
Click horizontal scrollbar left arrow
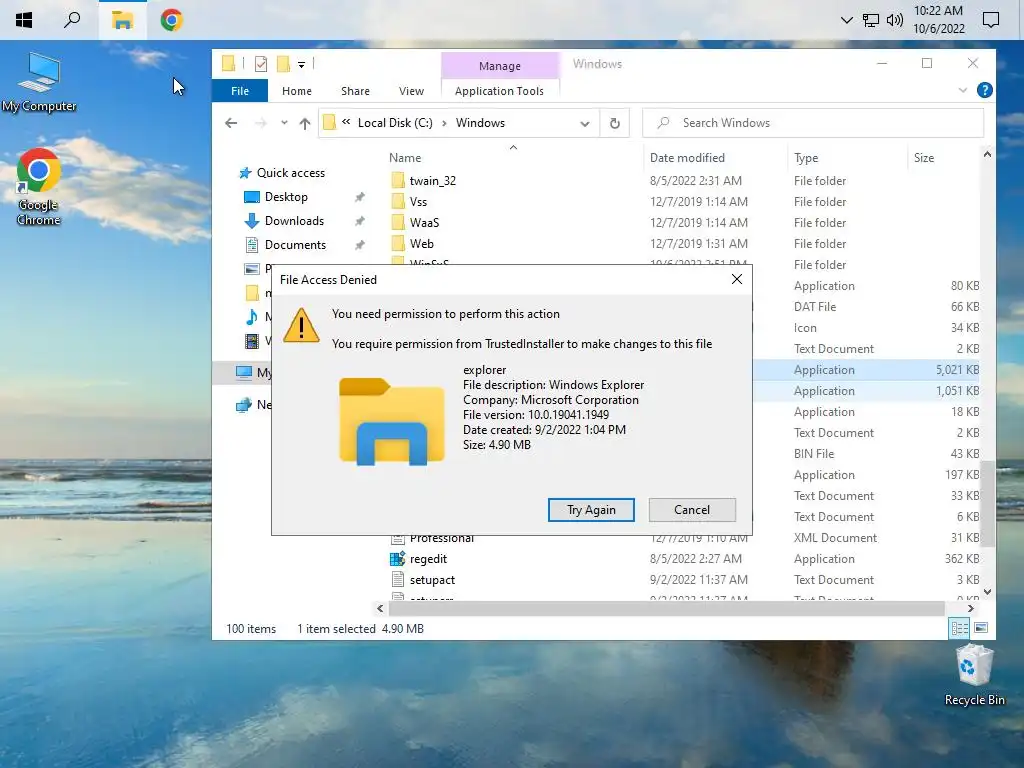pyautogui.click(x=380, y=609)
